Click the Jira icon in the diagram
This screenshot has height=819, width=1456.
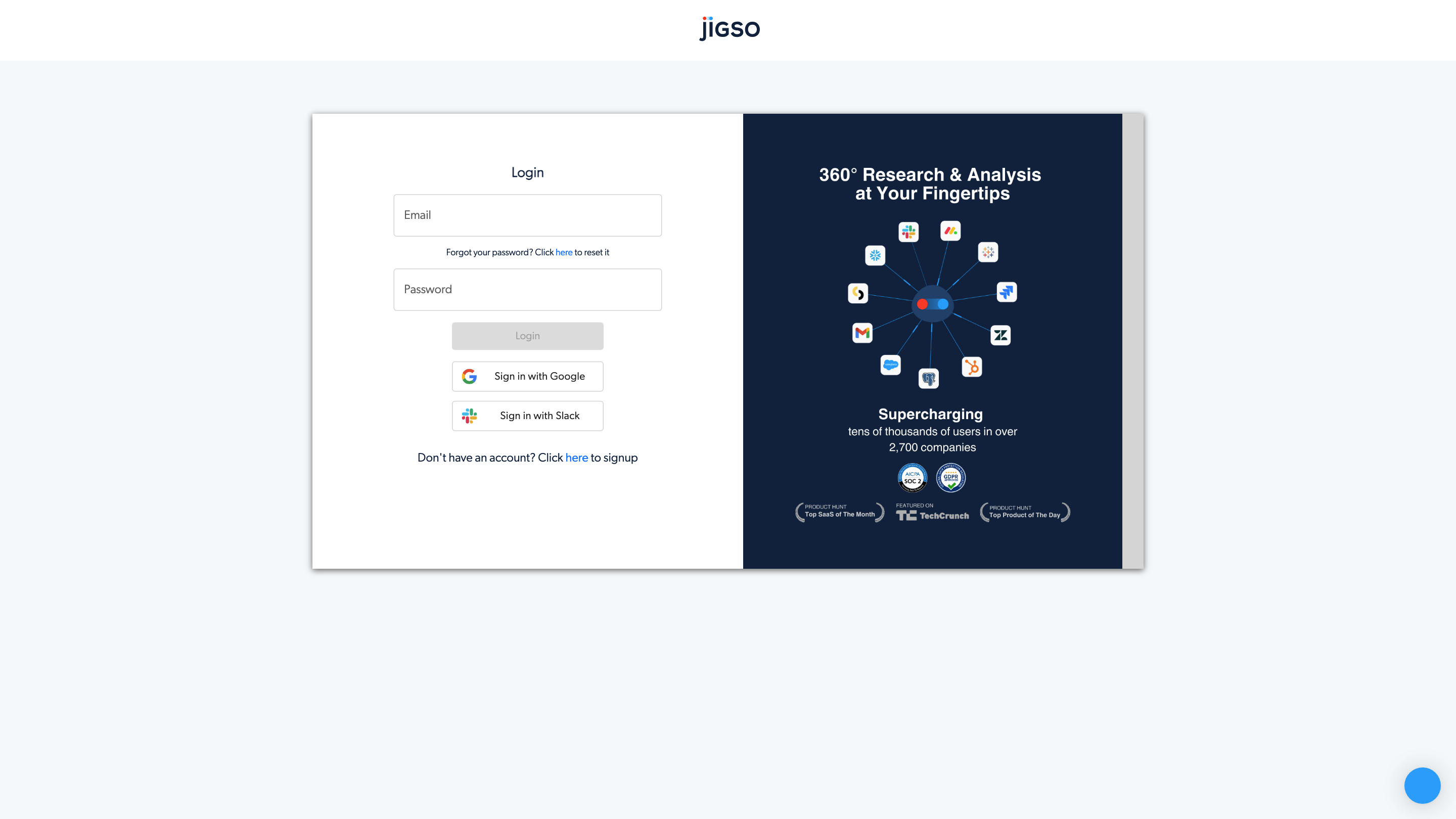point(1006,292)
